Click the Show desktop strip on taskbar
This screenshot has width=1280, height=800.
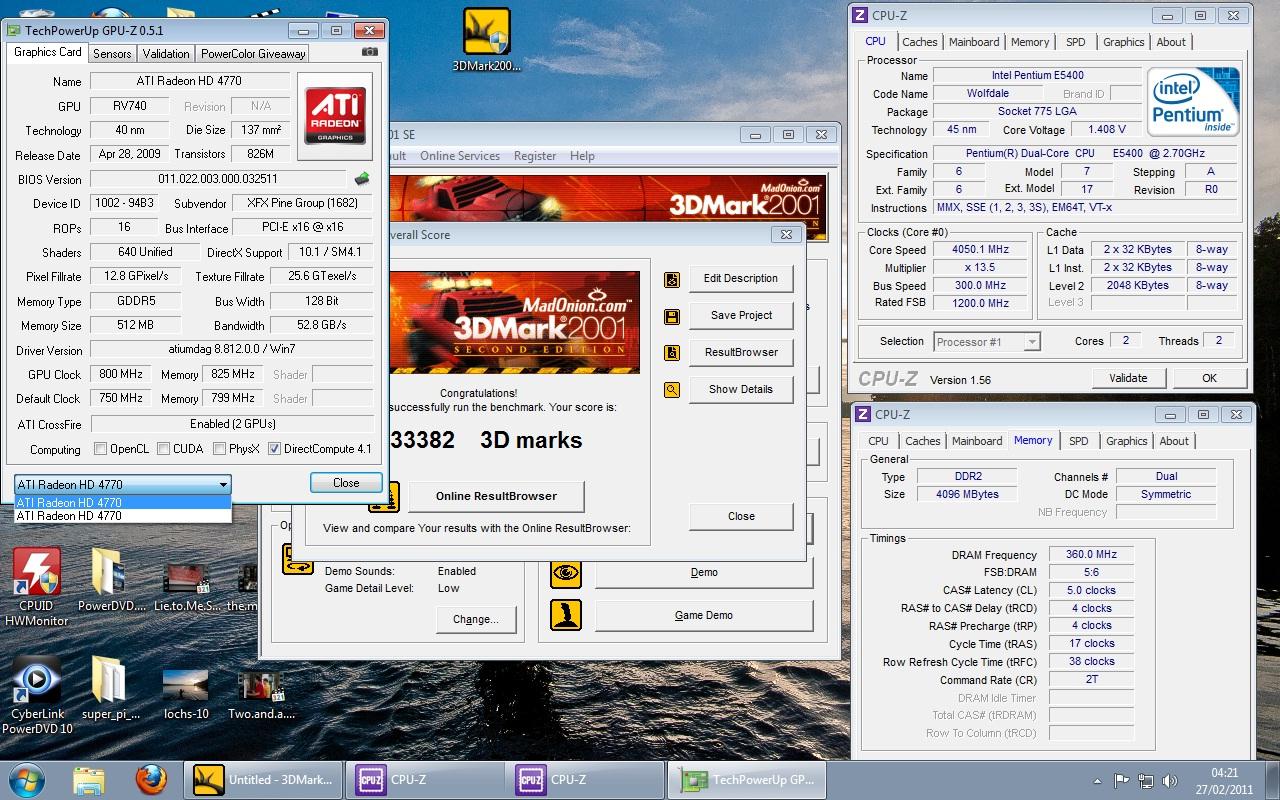(1273, 780)
